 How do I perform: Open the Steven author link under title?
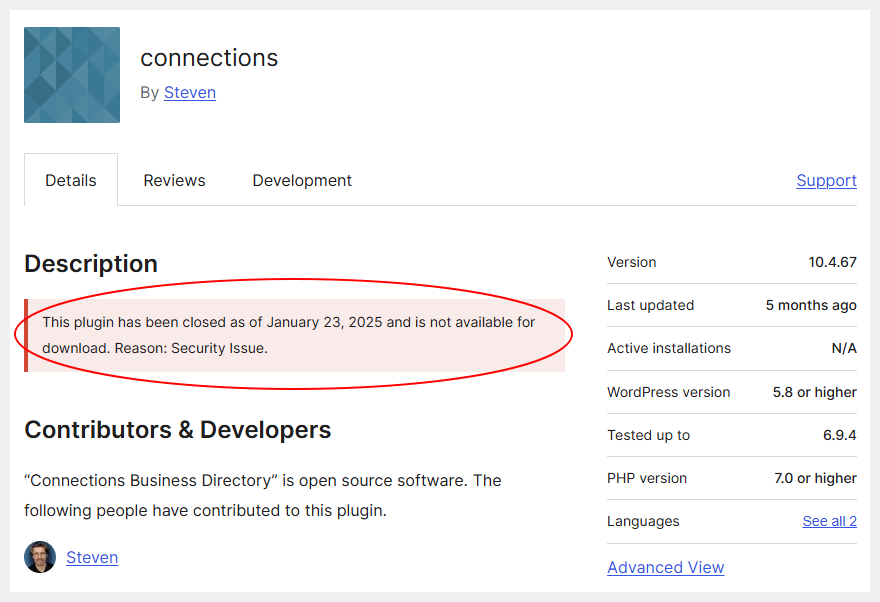(190, 93)
